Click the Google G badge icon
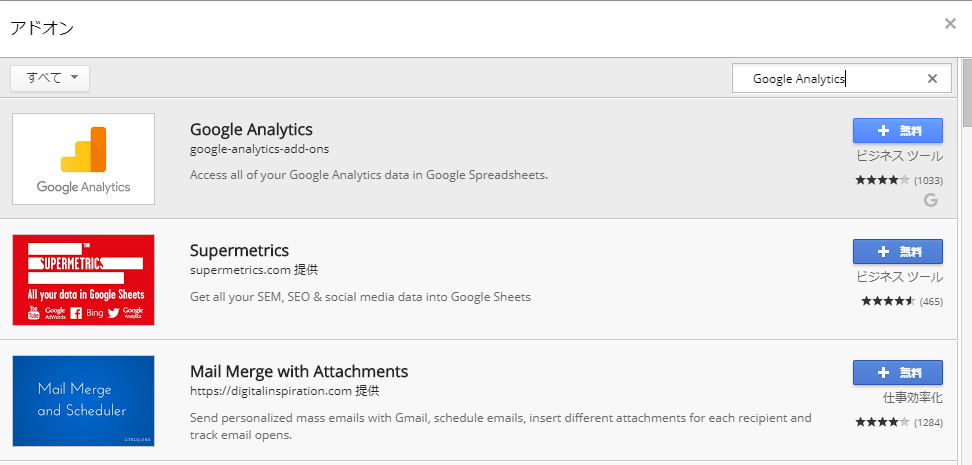Image resolution: width=972 pixels, height=465 pixels. (x=930, y=200)
